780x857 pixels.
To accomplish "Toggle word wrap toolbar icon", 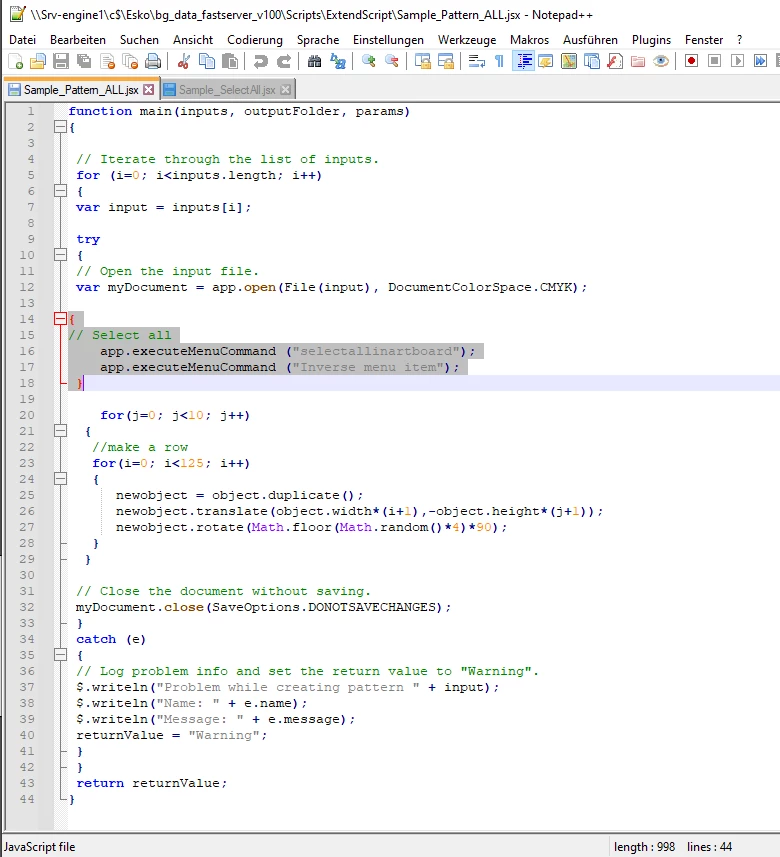I will (x=476, y=61).
